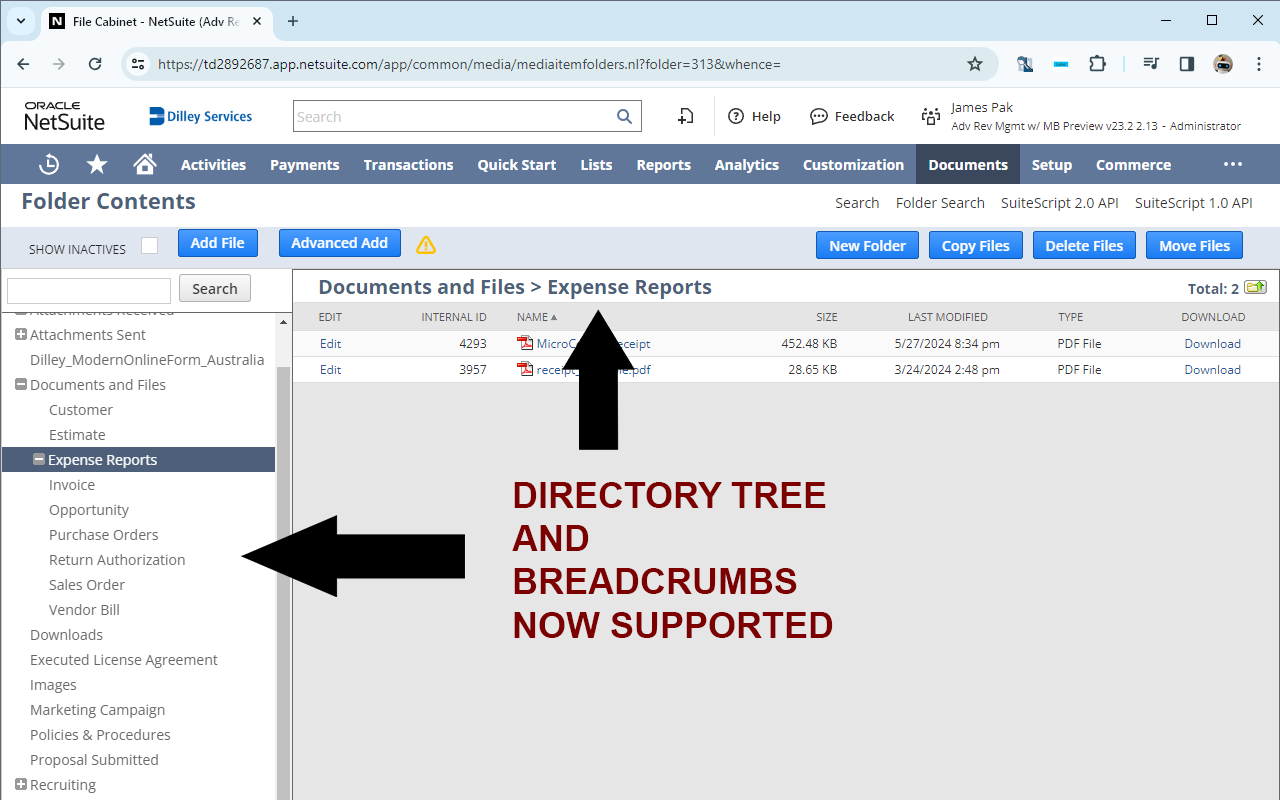Click the yellow warning triangle icon
The image size is (1280, 800).
coord(426,245)
